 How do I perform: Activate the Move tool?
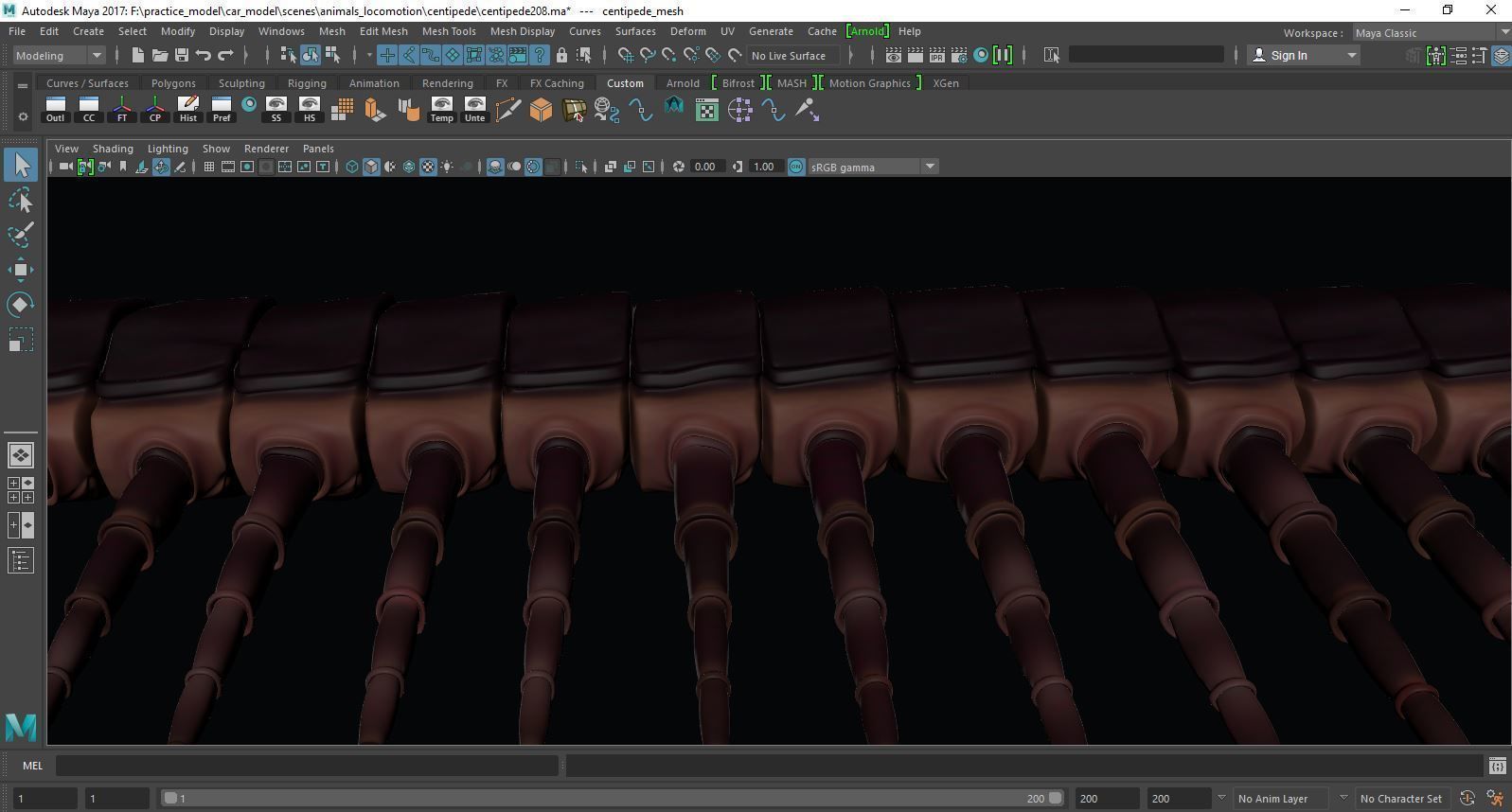coord(21,270)
